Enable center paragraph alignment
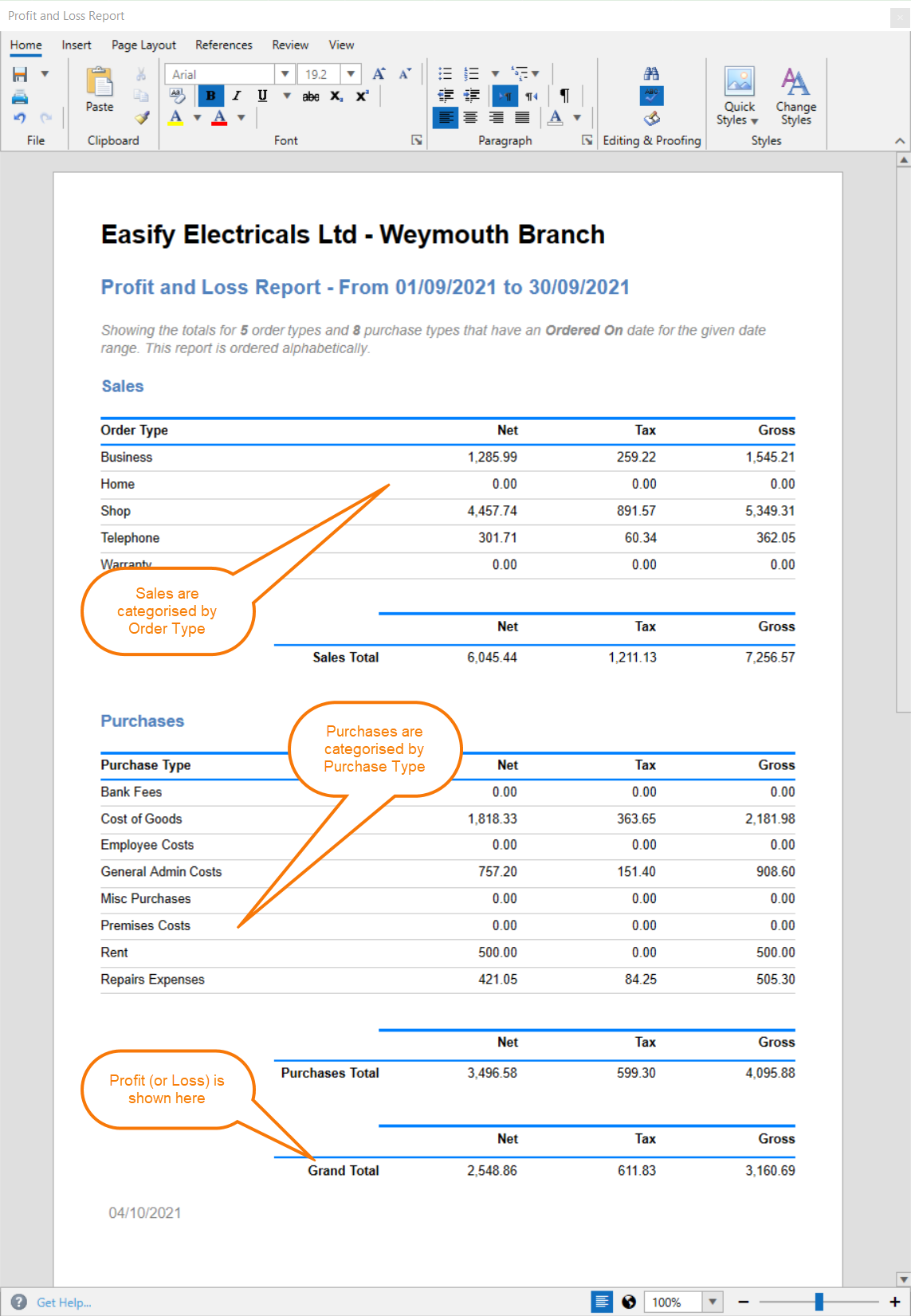Viewport: 911px width, 1316px height. coord(471,118)
